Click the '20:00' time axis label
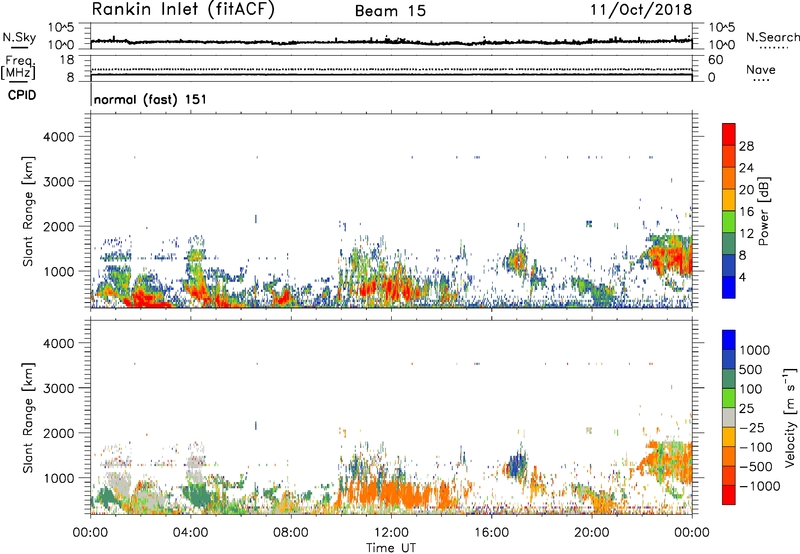Viewport: 800px width, 554px height. coord(592,533)
